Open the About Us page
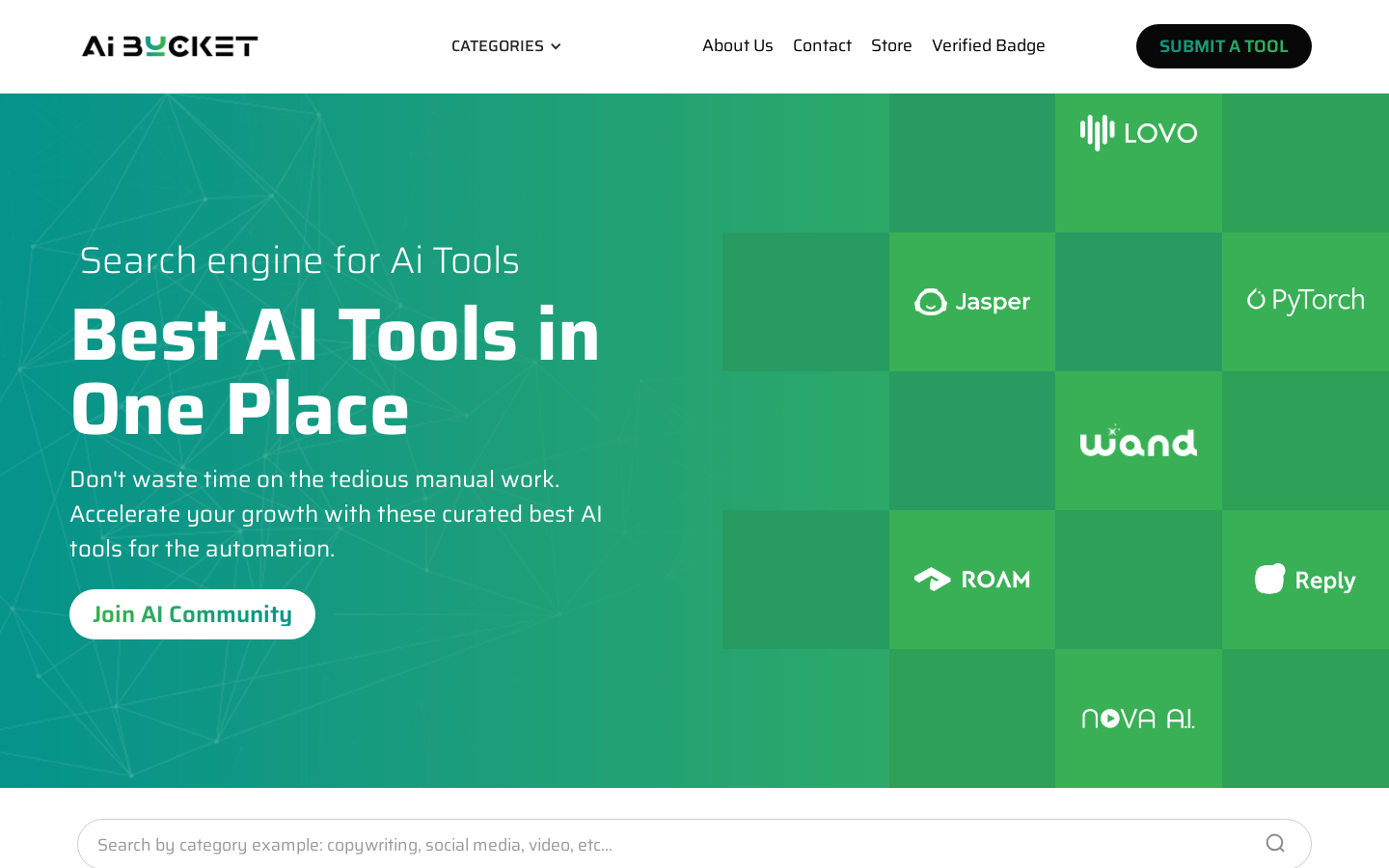Viewport: 1389px width, 868px height. click(737, 45)
